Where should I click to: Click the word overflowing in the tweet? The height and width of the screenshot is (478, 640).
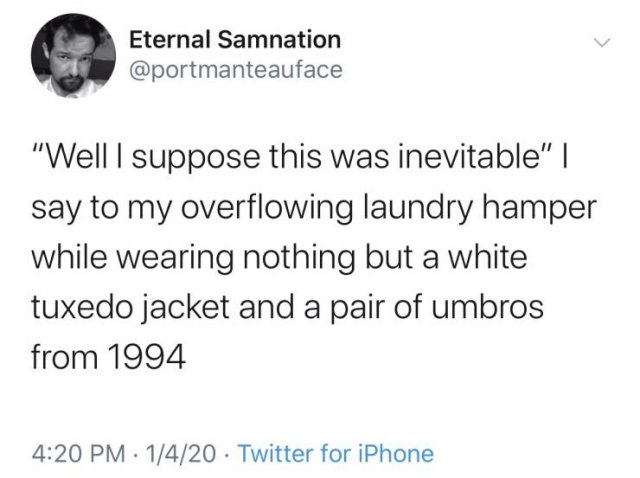coord(267,210)
